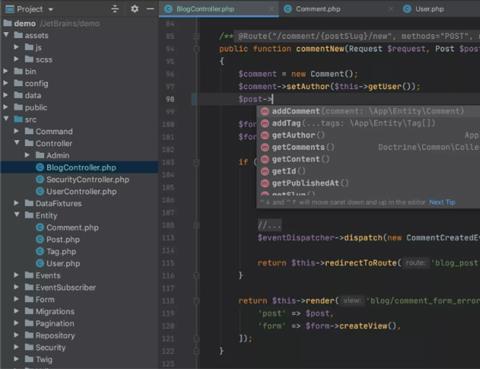This screenshot has height=369, width=480.
Task: Expand the bin folder arrow
Action: 6,71
